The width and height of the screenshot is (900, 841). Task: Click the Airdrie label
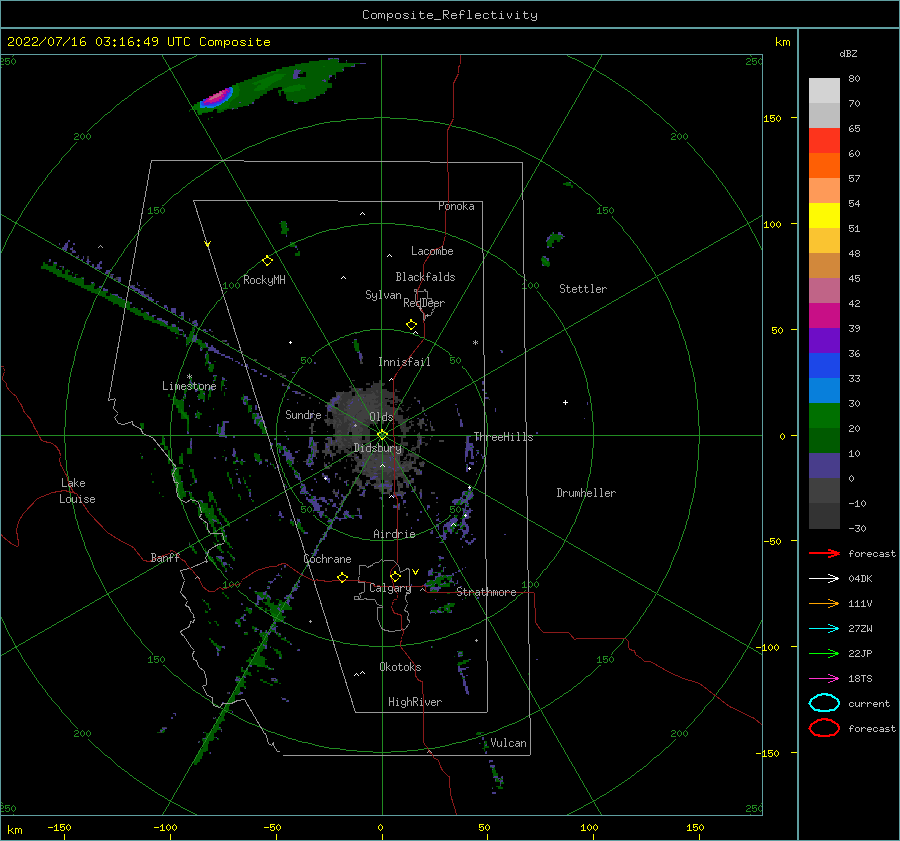(394, 534)
